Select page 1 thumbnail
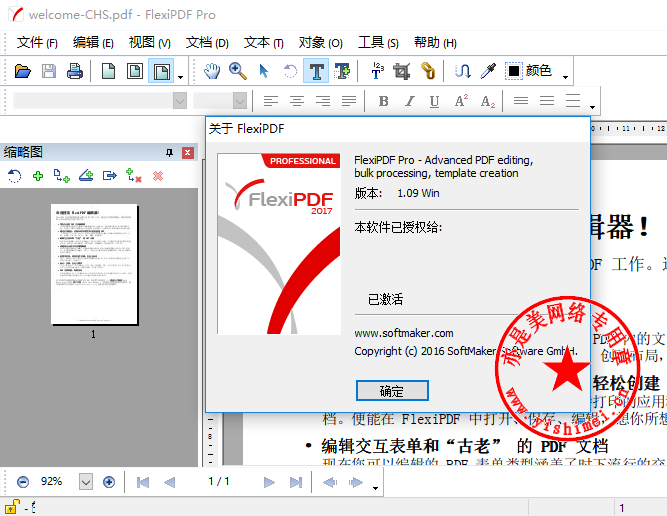This screenshot has width=667, height=516. tap(94, 265)
